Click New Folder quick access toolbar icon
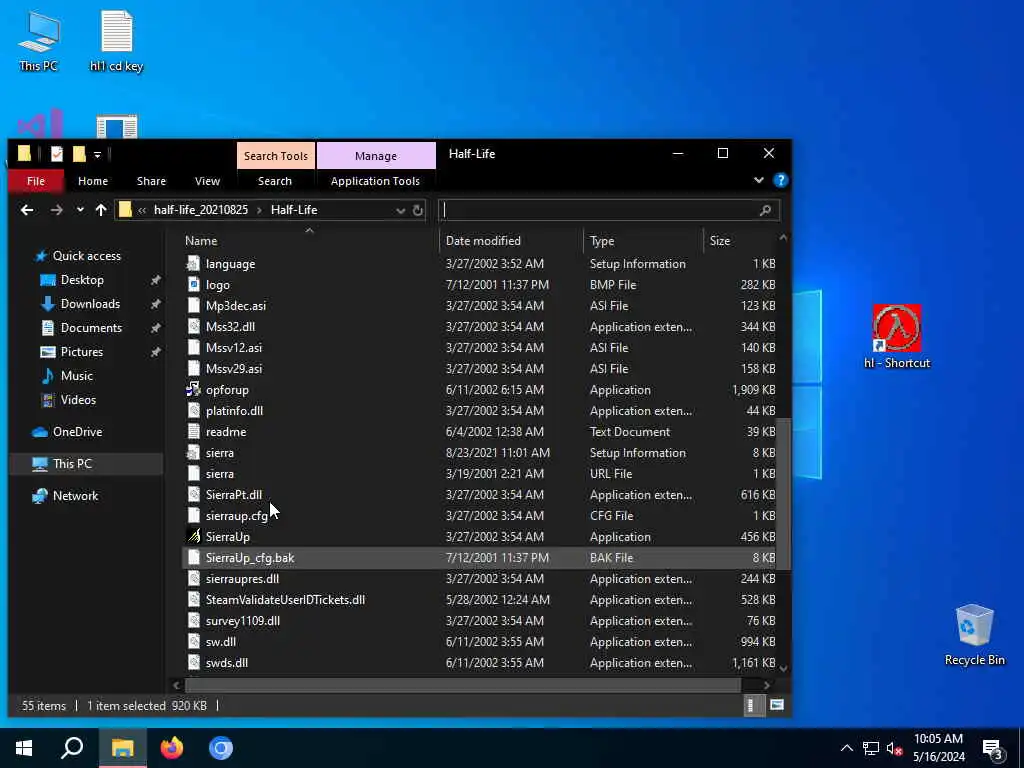This screenshot has height=768, width=1024. point(79,154)
